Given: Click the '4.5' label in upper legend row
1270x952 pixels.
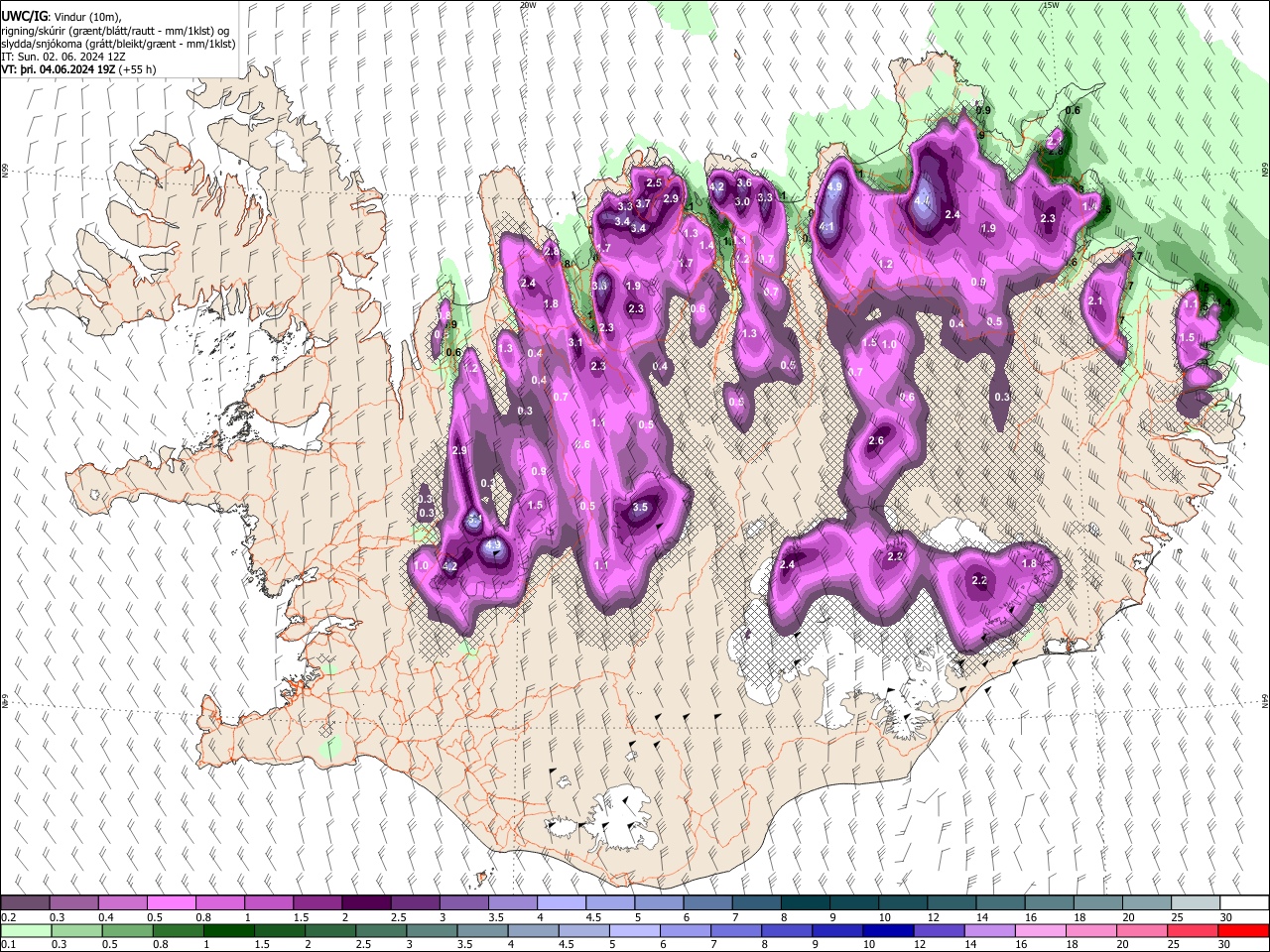Looking at the screenshot, I should [593, 917].
